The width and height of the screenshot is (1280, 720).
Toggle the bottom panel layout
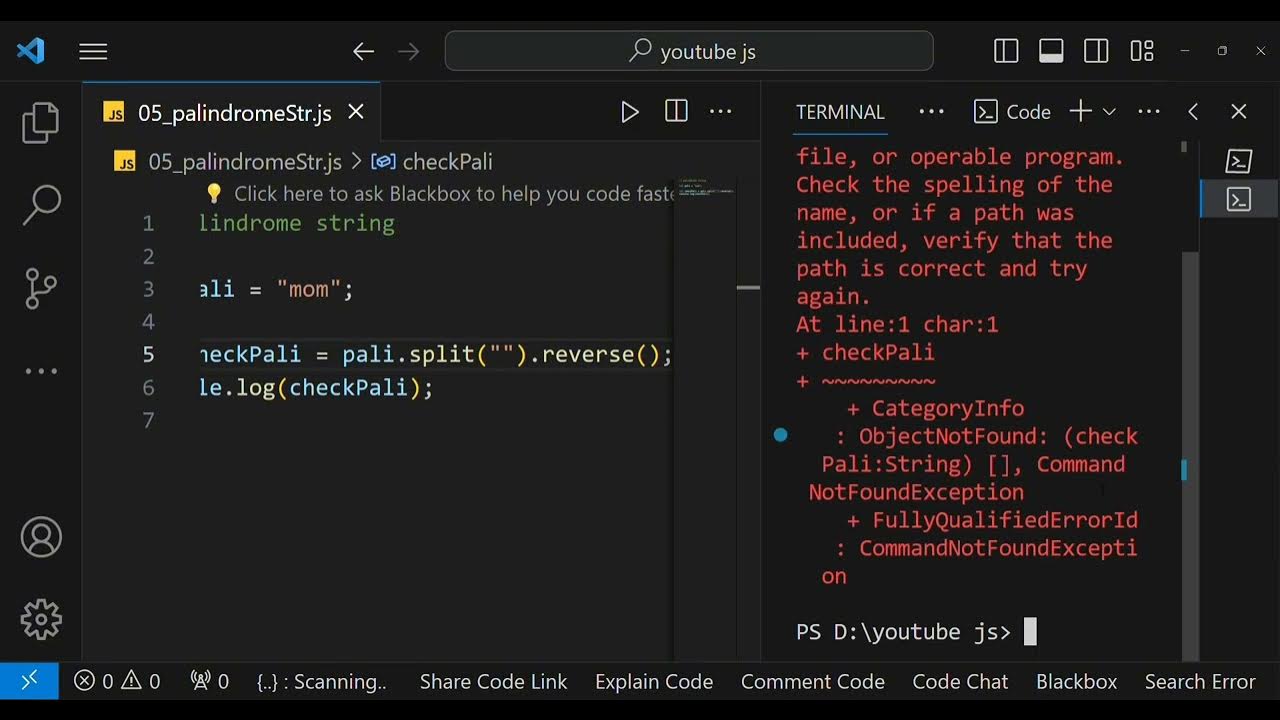(1051, 51)
